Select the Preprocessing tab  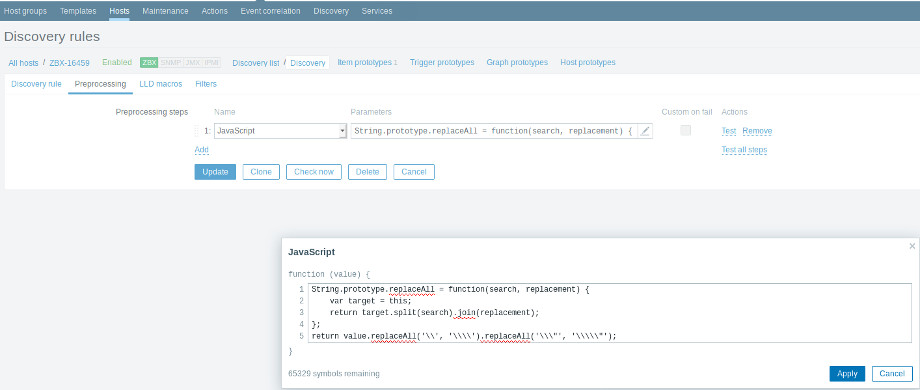(100, 84)
